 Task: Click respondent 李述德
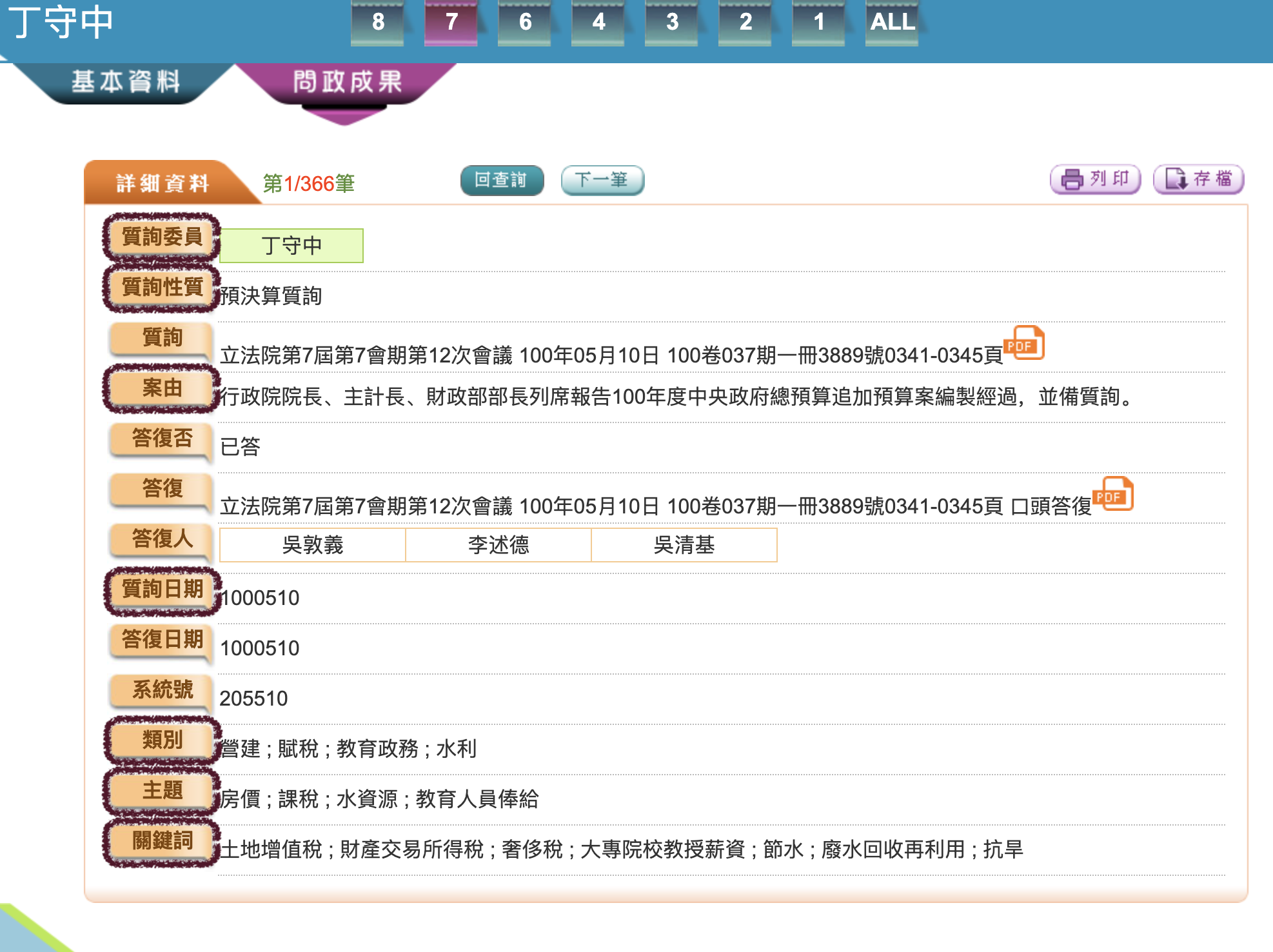[x=498, y=545]
